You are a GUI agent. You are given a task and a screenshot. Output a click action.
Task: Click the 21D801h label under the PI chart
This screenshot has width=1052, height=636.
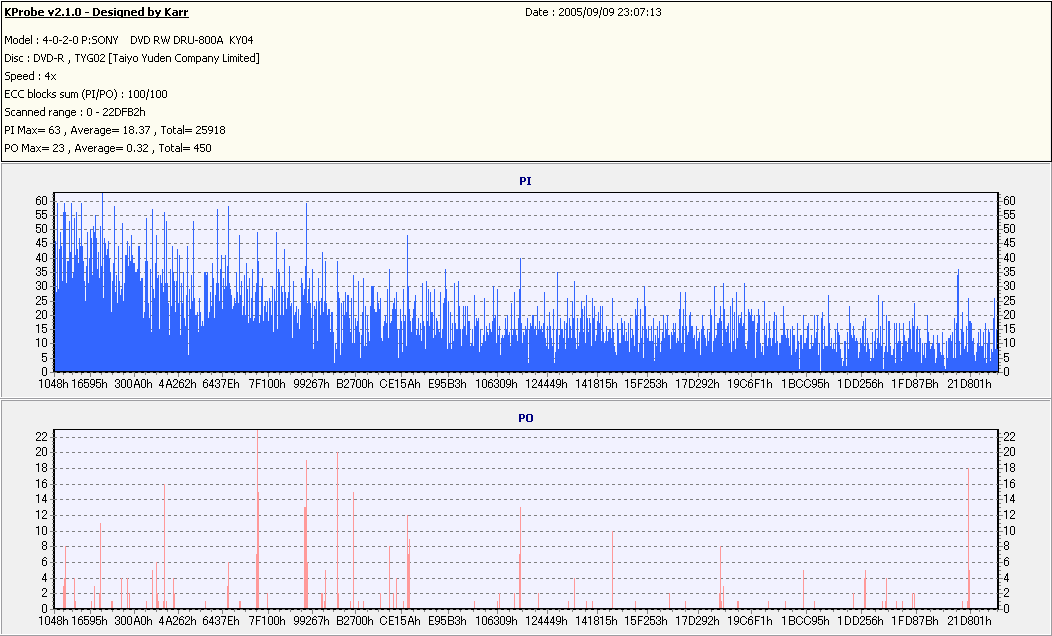969,384
